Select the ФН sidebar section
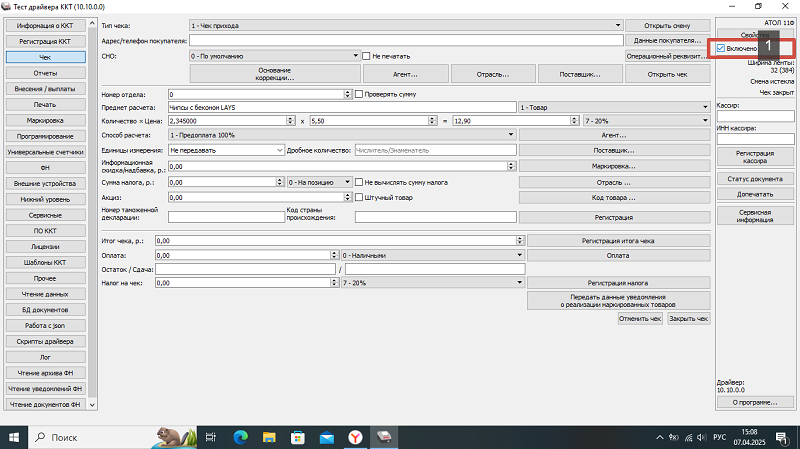Viewport: 800px width, 449px height. tap(45, 168)
